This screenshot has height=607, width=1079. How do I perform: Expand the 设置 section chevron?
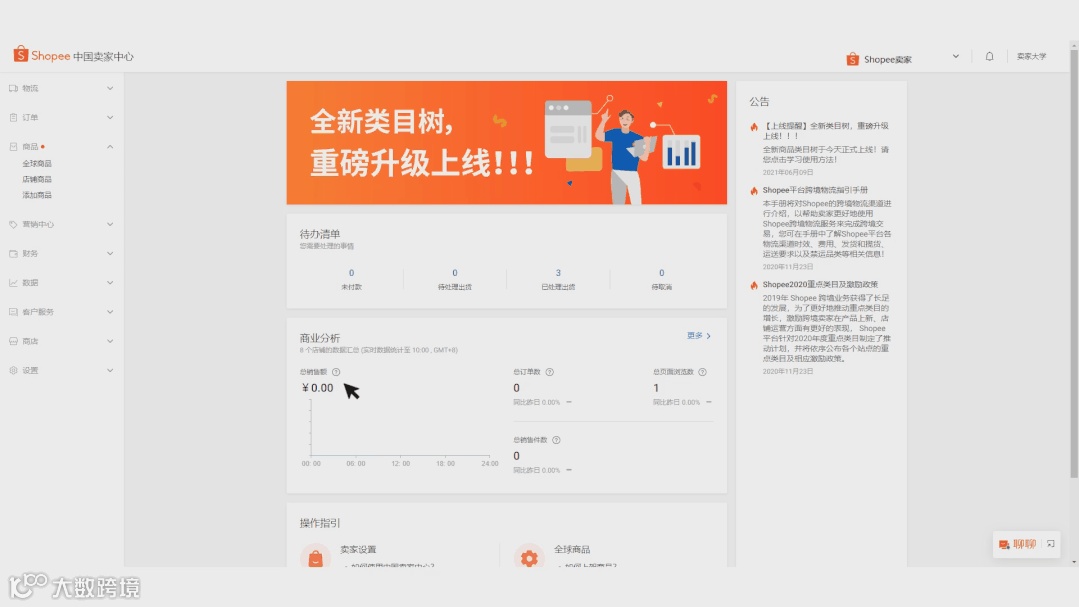pos(110,370)
